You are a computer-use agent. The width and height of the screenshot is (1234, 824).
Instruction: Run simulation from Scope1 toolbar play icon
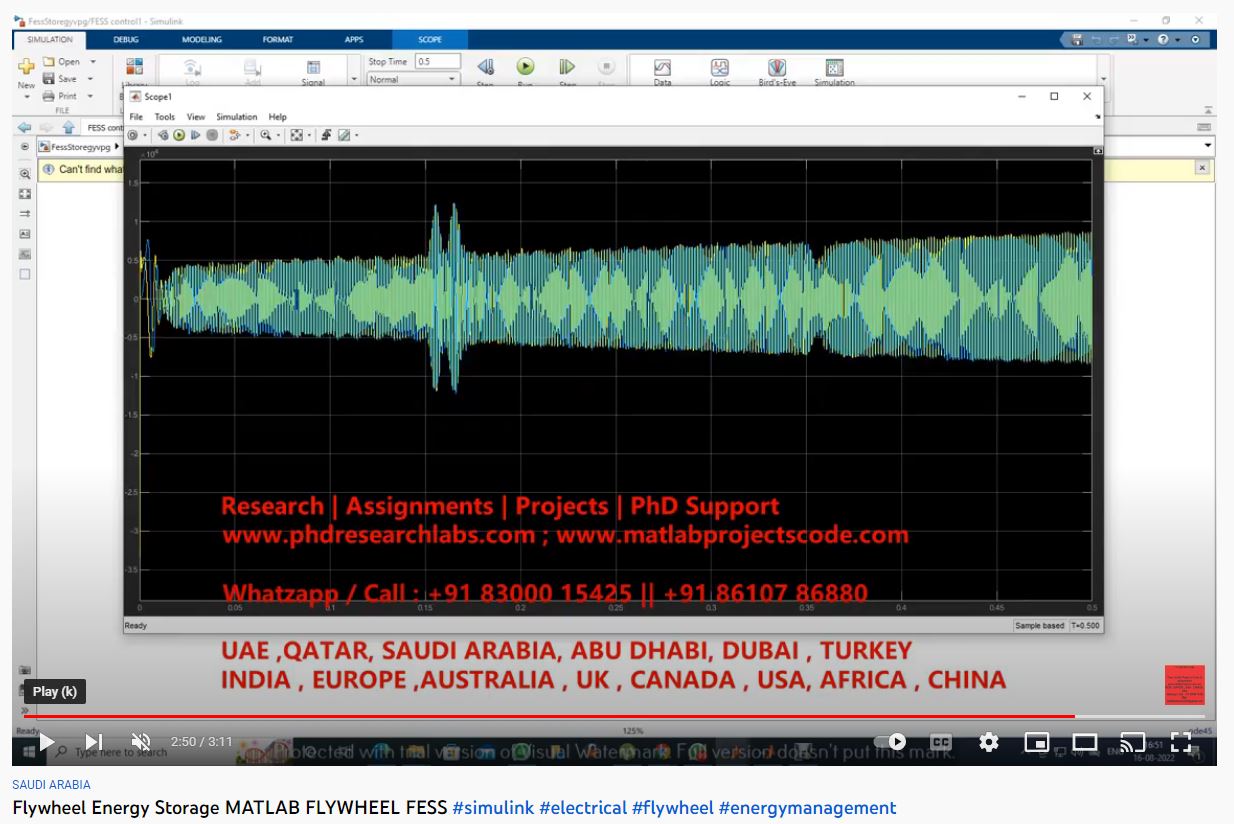pyautogui.click(x=179, y=135)
